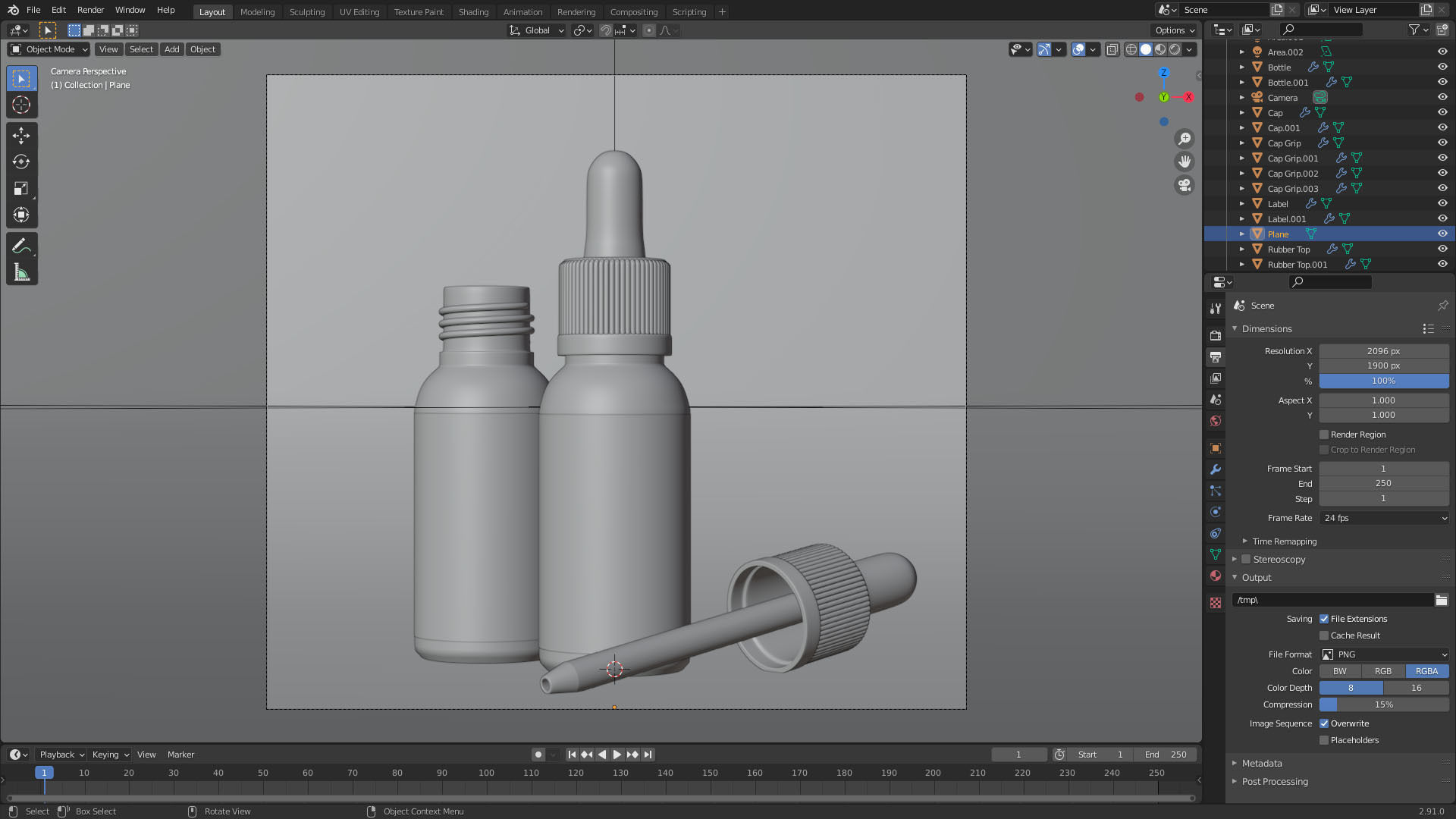Set Color Depth to 16
The width and height of the screenshot is (1456, 819).
pyautogui.click(x=1416, y=688)
